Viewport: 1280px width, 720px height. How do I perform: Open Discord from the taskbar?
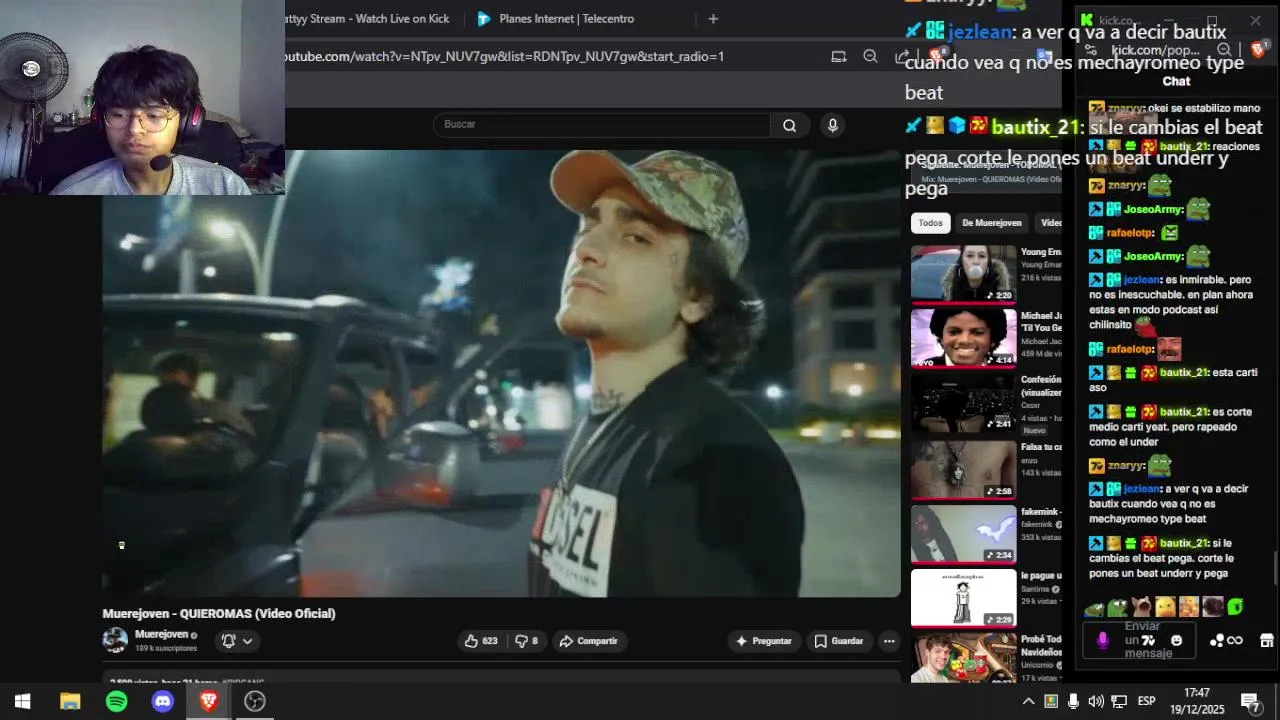tap(162, 701)
